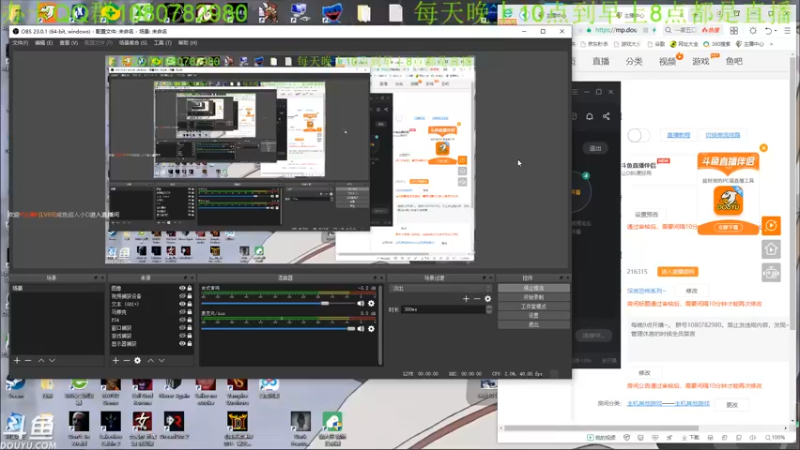800x450 pixels.
Task: Open browser settings gear-sun icon
Action: [x=753, y=31]
